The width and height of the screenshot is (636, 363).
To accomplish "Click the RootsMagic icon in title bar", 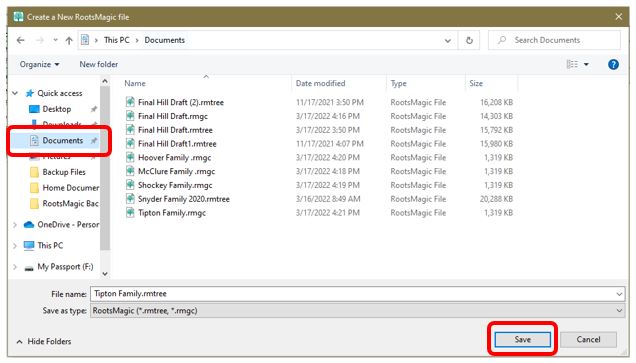I will click(x=18, y=17).
